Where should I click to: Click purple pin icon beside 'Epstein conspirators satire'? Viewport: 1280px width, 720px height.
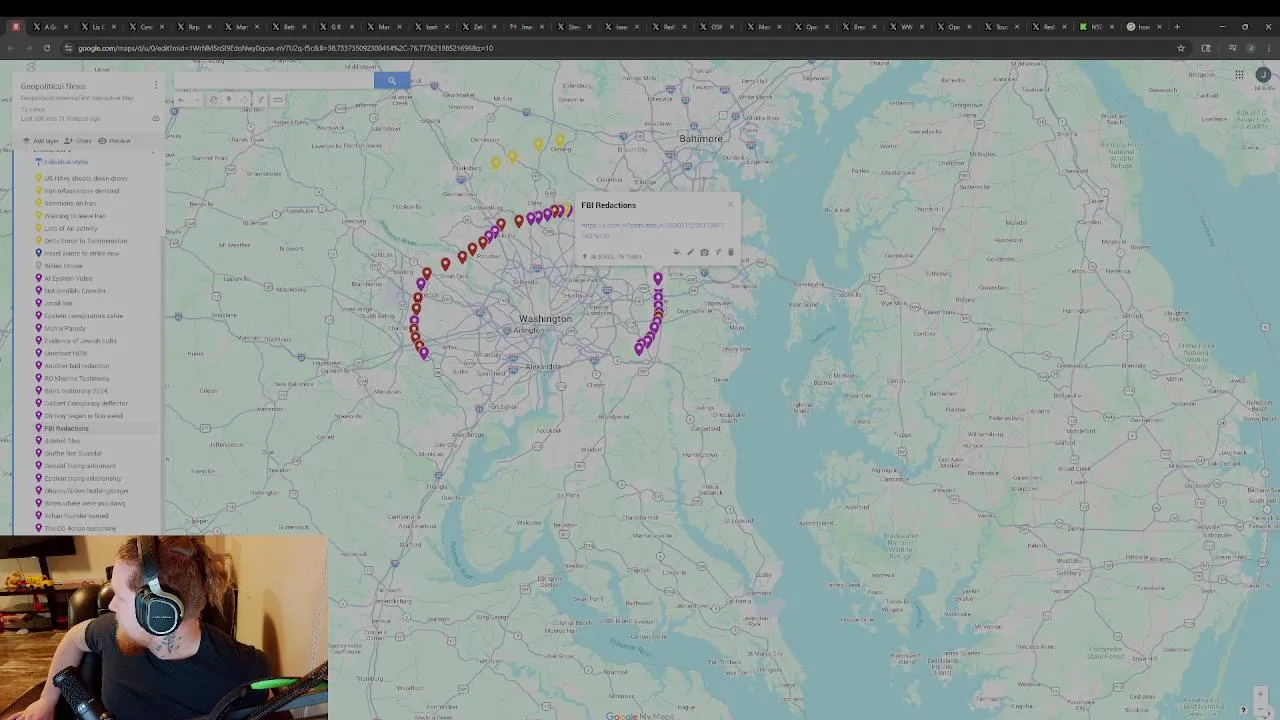point(39,316)
